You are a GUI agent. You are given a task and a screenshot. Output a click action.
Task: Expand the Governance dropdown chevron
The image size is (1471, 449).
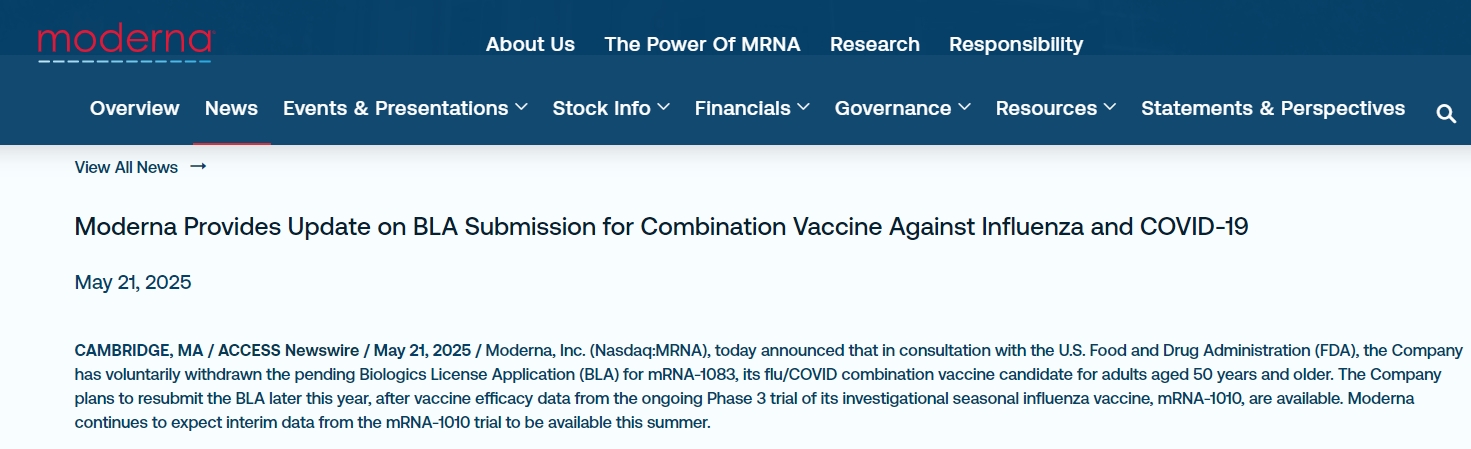pos(964,107)
